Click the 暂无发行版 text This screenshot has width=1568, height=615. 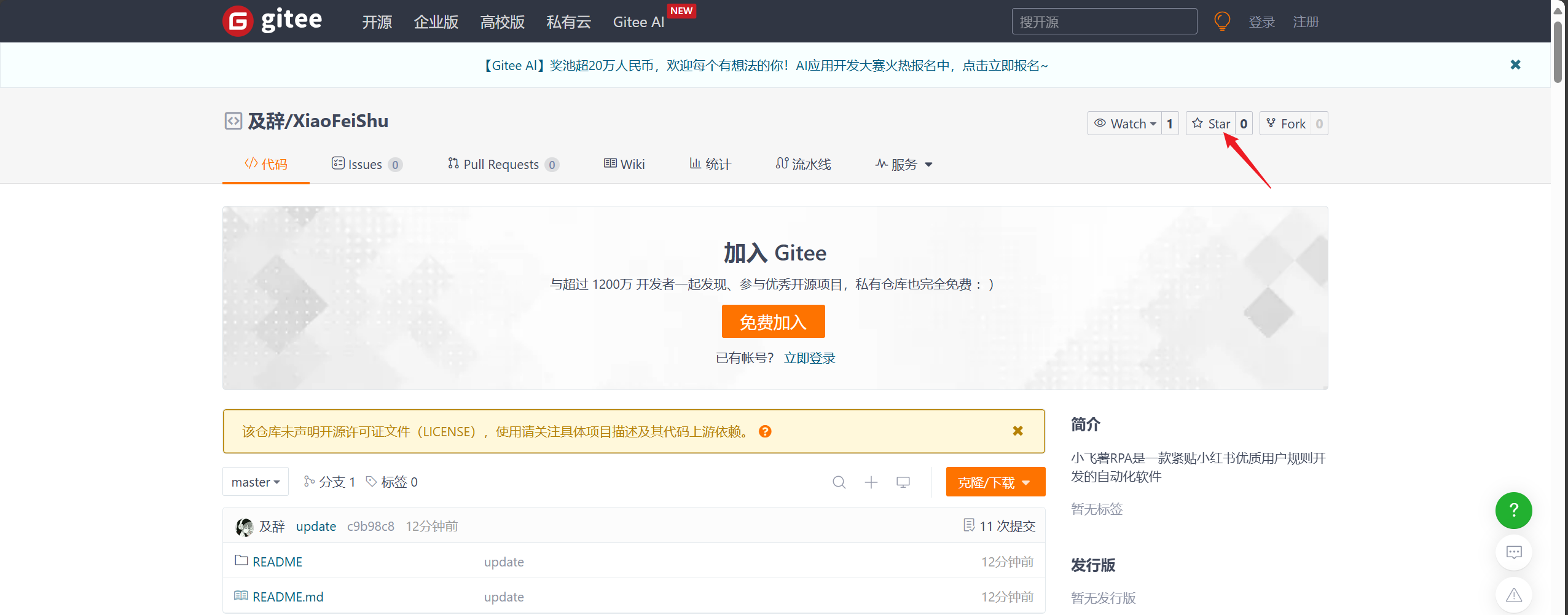tap(1103, 598)
